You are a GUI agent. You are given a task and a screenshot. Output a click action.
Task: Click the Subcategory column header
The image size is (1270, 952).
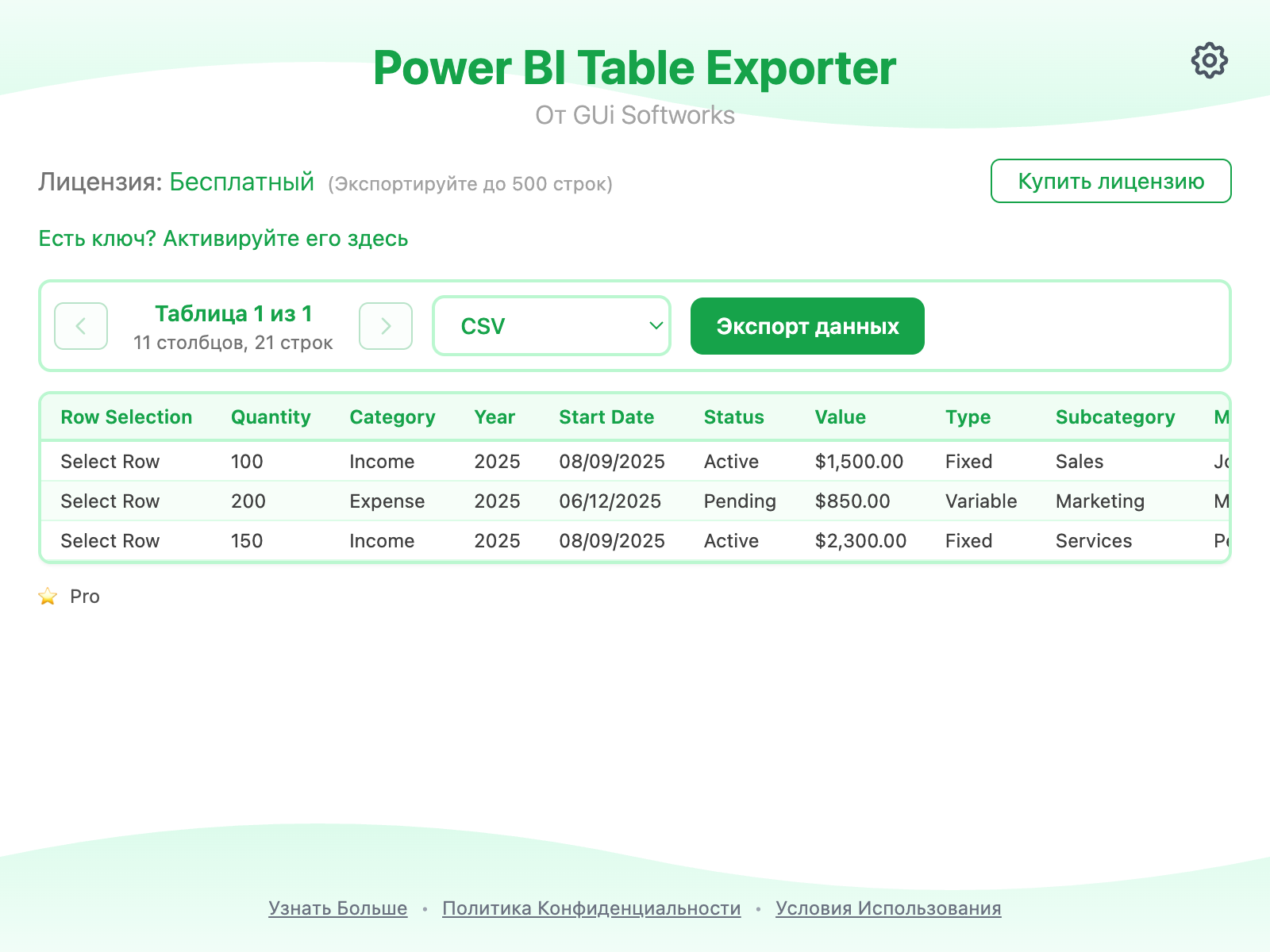[x=1114, y=417]
